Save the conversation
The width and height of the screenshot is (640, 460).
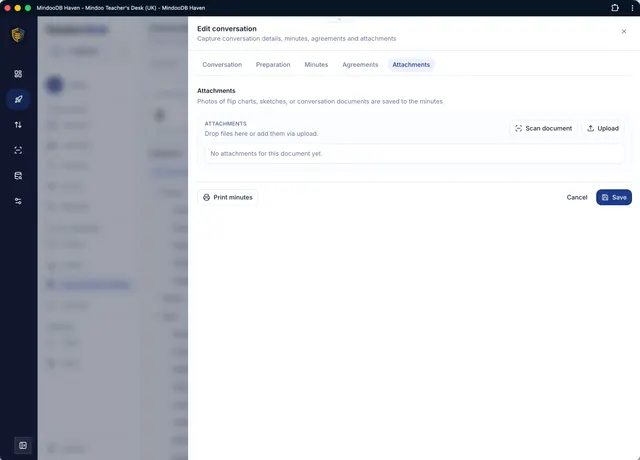pos(614,197)
